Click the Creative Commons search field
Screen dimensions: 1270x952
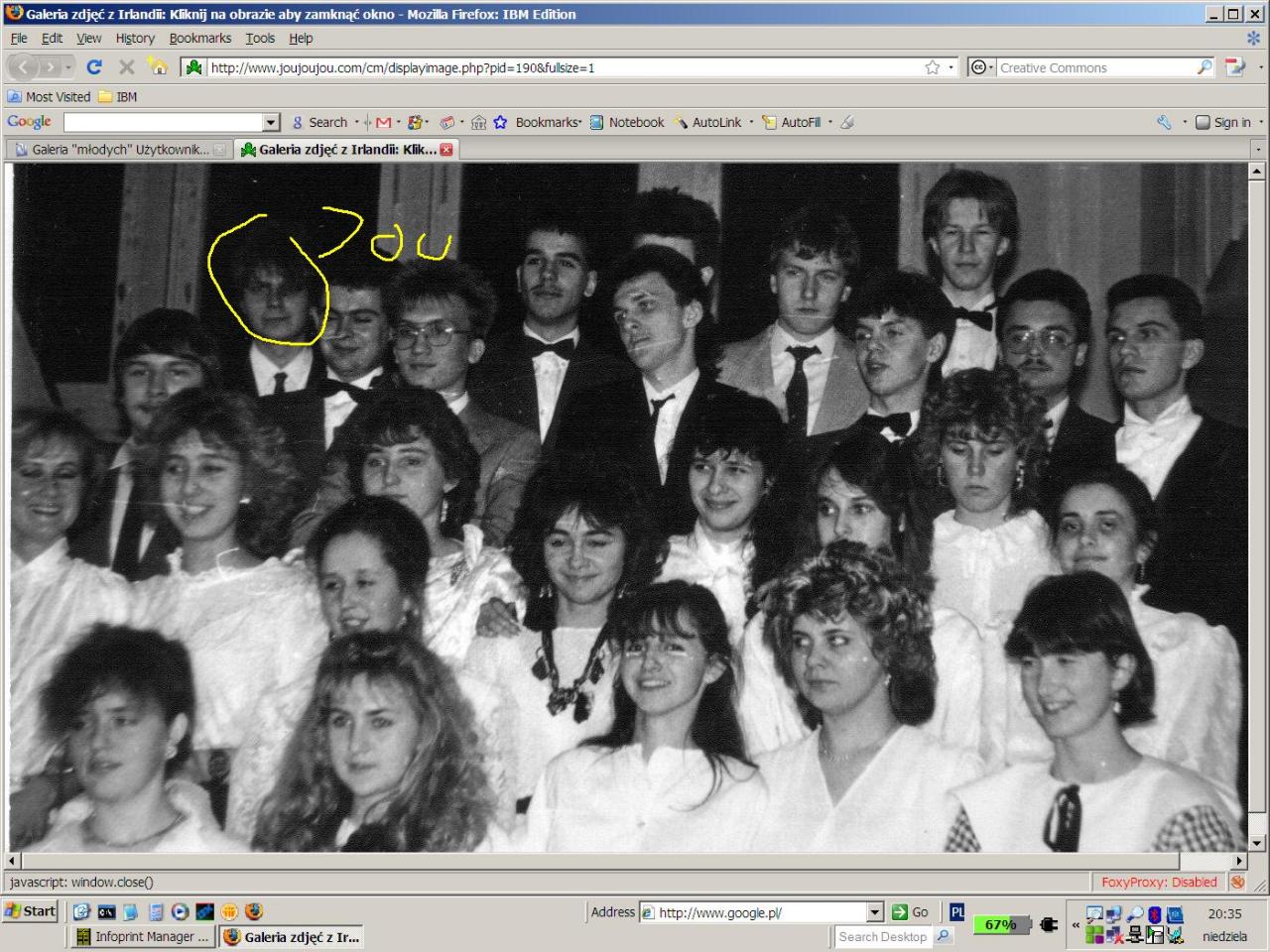(x=1095, y=67)
